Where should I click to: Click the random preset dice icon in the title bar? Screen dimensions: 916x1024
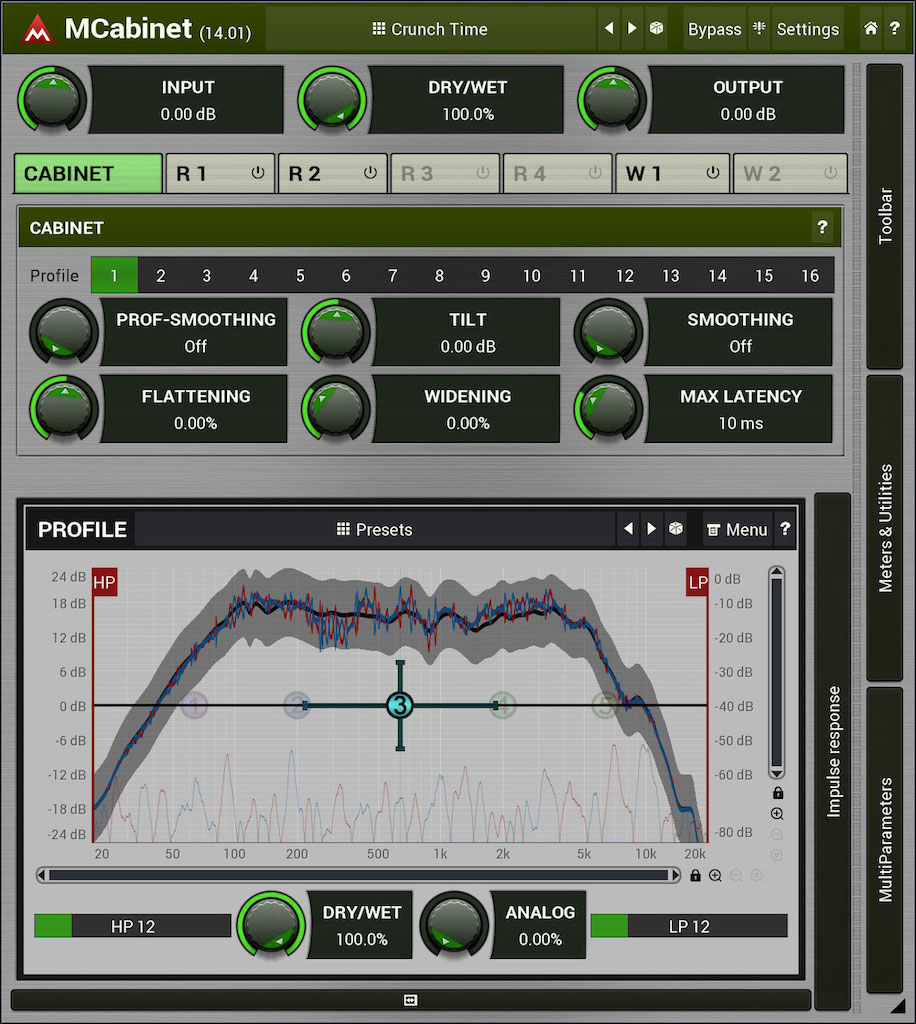click(x=656, y=29)
